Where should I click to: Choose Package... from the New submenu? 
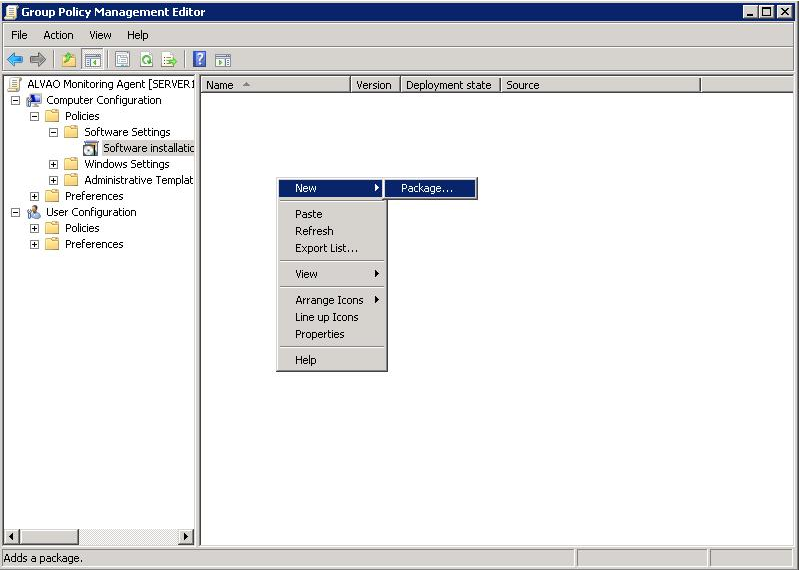click(427, 188)
